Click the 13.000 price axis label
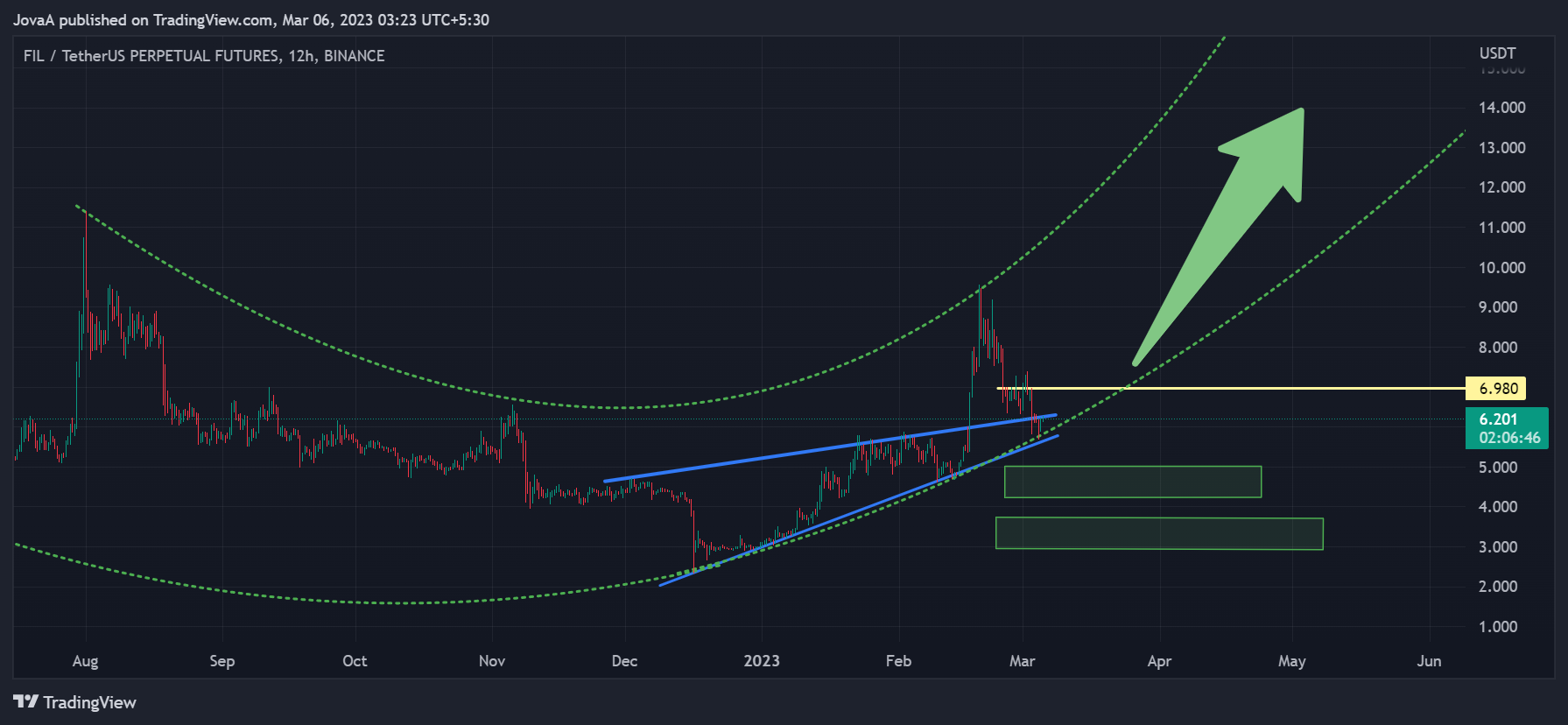Viewport: 1568px width, 725px height. 1501,148
